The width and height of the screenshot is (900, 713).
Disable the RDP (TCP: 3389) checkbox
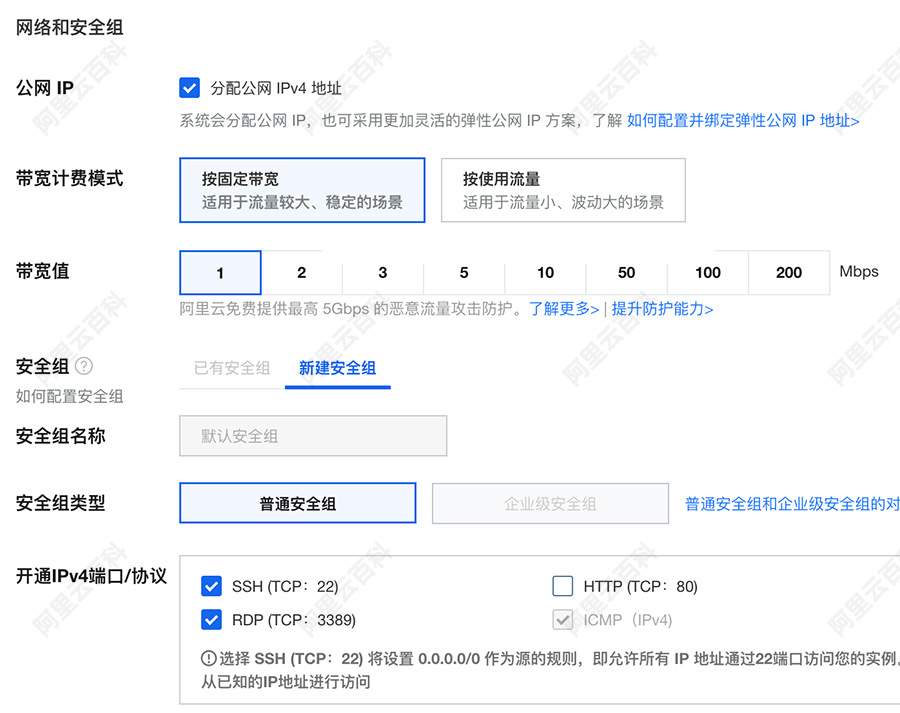(211, 618)
